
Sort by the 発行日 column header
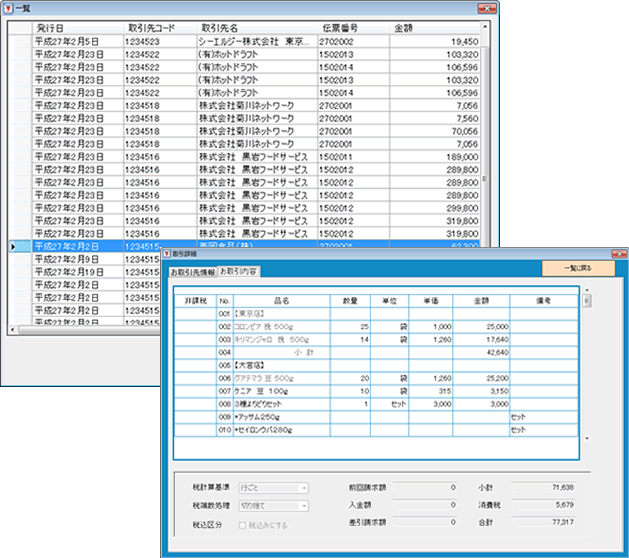tap(78, 28)
